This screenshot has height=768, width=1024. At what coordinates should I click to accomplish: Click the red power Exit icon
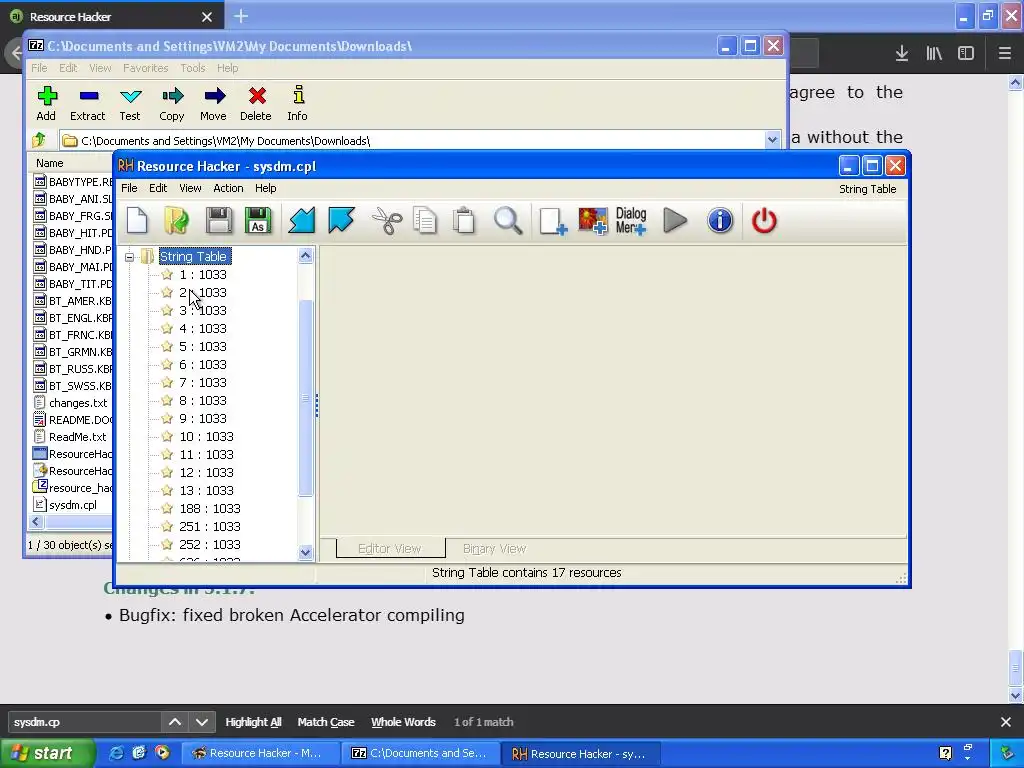[764, 221]
